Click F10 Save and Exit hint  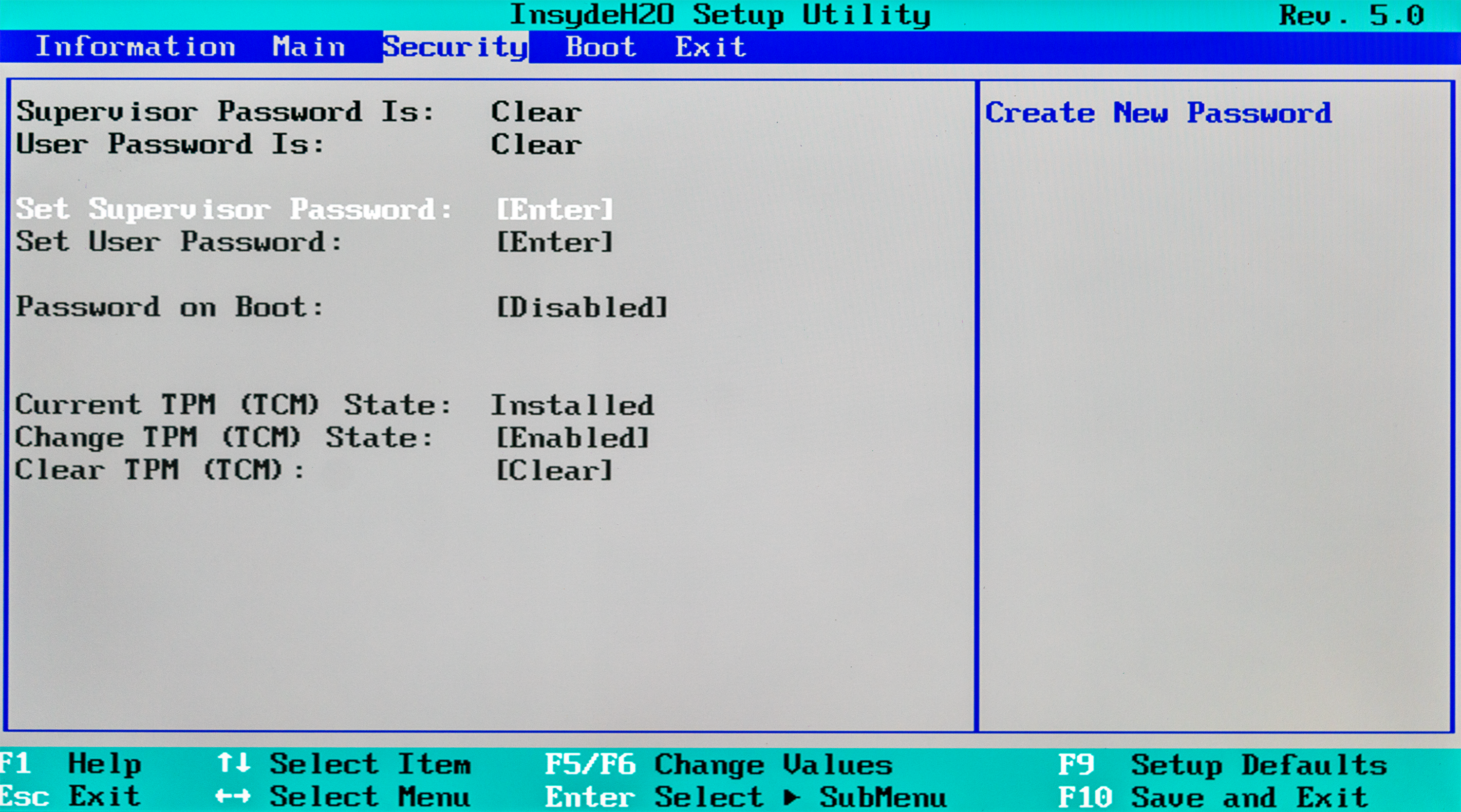(x=1213, y=797)
